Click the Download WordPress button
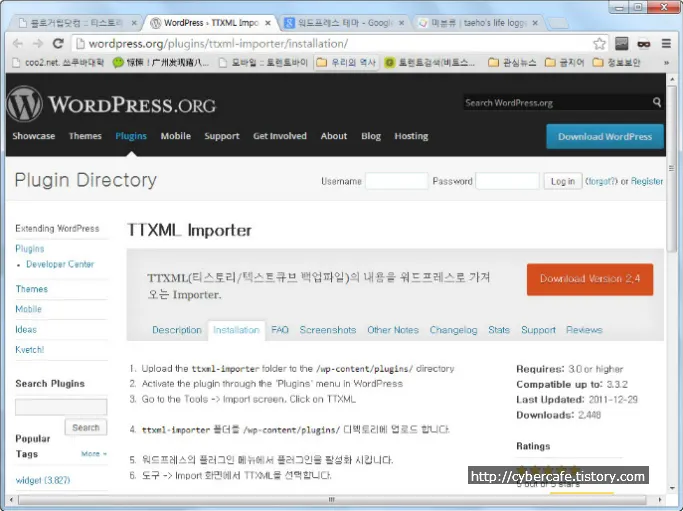 [x=605, y=136]
